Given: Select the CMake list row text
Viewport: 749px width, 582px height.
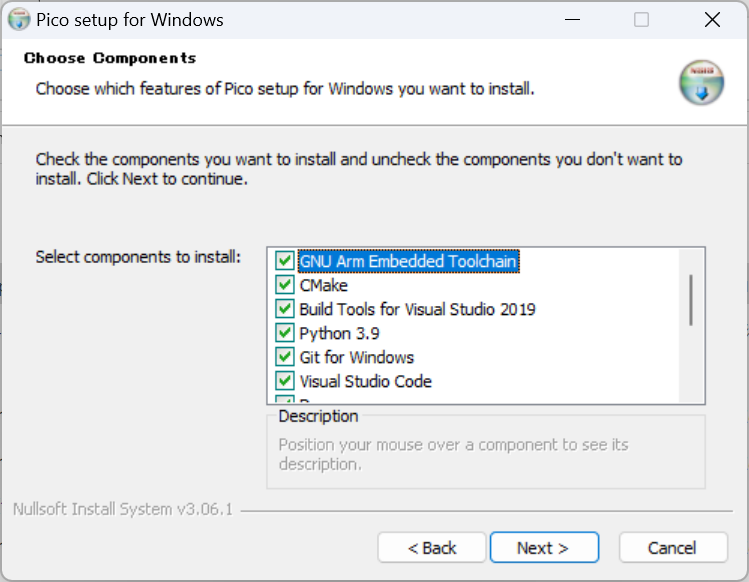Looking at the screenshot, I should 323,285.
